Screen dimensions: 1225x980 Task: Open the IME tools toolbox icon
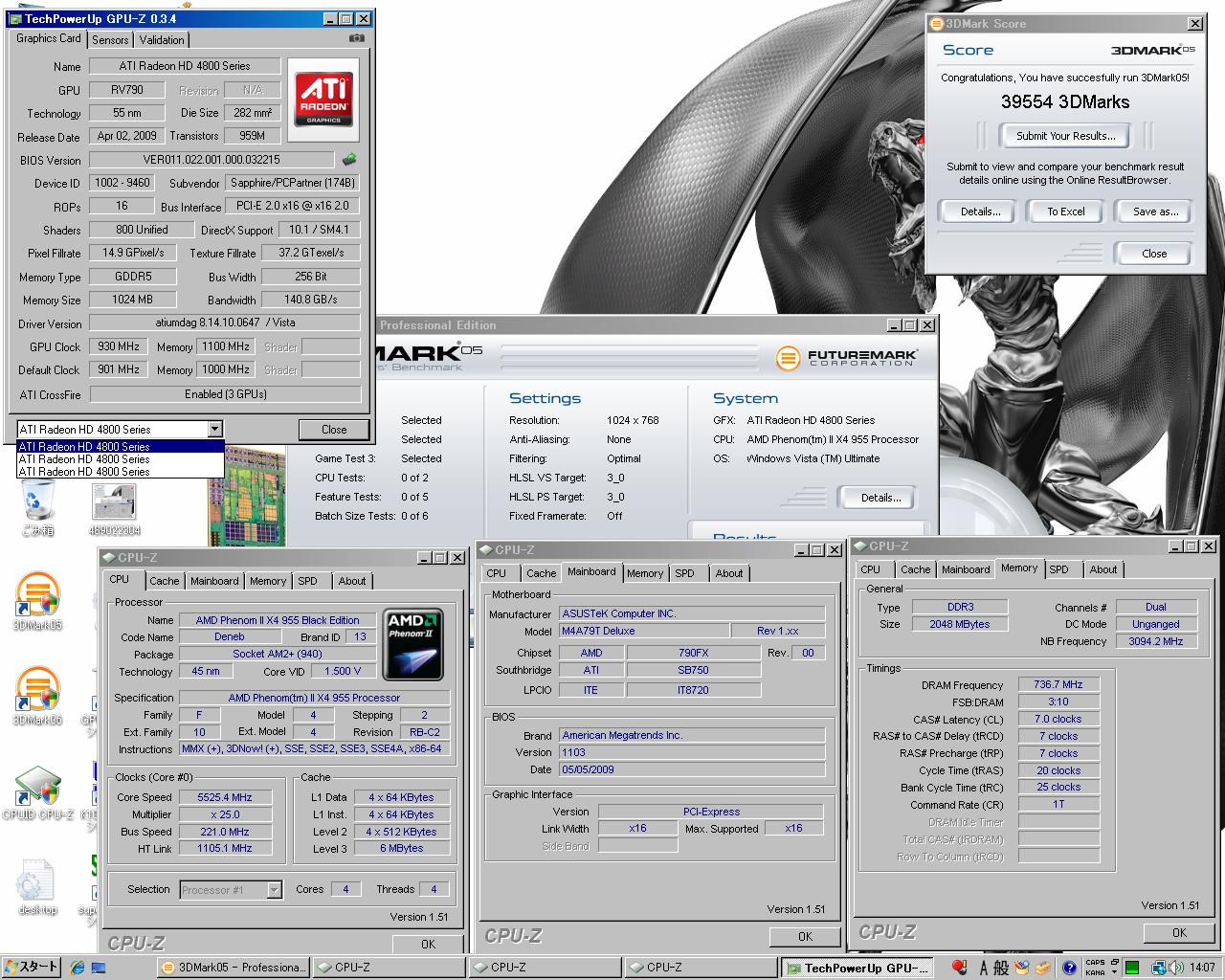pyautogui.click(x=1042, y=968)
